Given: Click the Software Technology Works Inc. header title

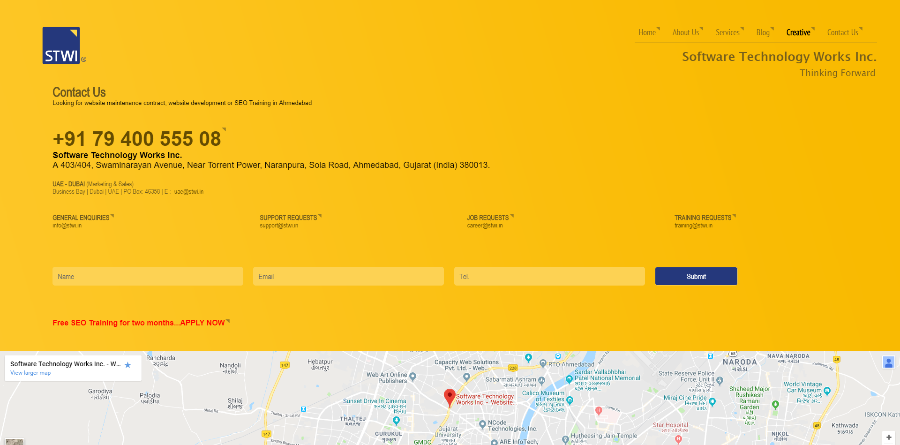Looking at the screenshot, I should tap(779, 57).
